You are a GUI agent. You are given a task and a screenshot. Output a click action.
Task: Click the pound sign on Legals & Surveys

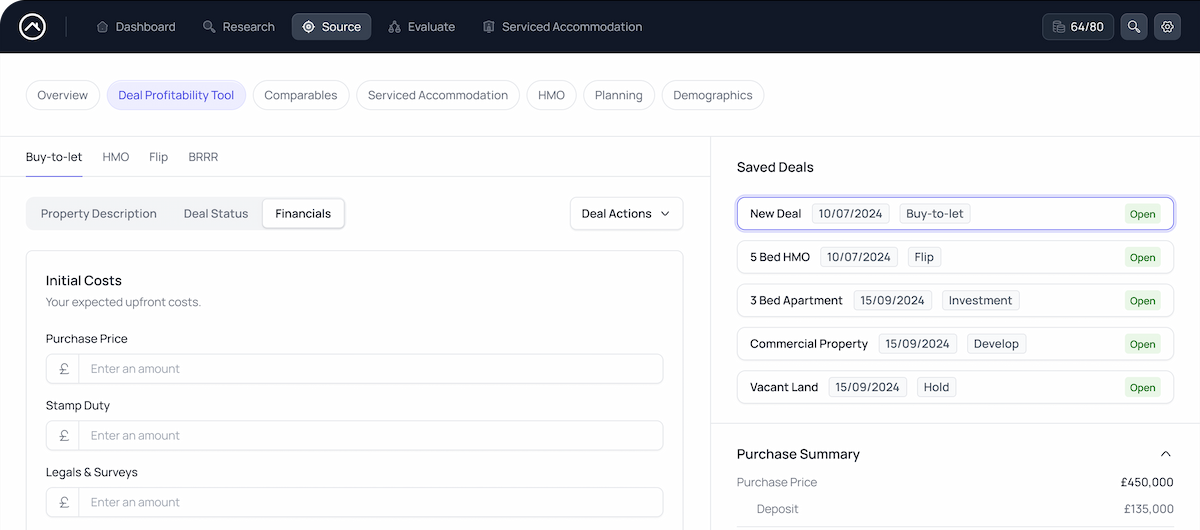tap(63, 502)
